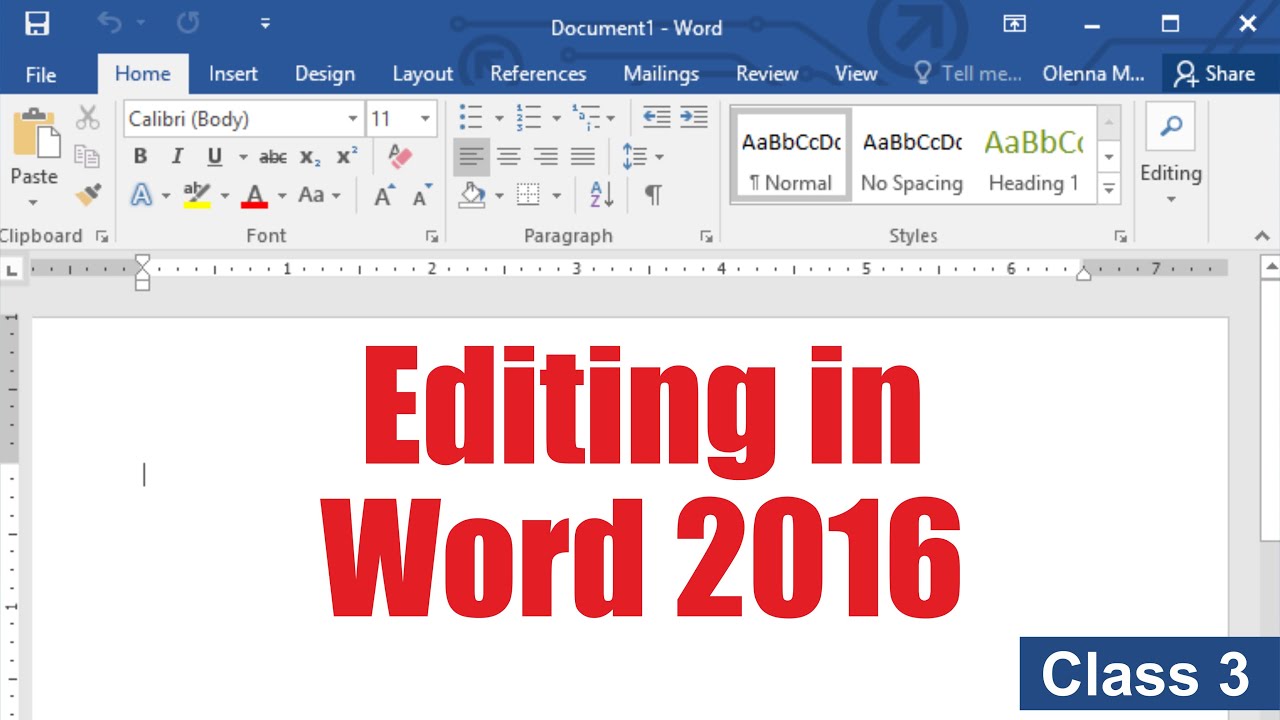Click the Multilevel List icon
The width and height of the screenshot is (1280, 720).
[585, 118]
